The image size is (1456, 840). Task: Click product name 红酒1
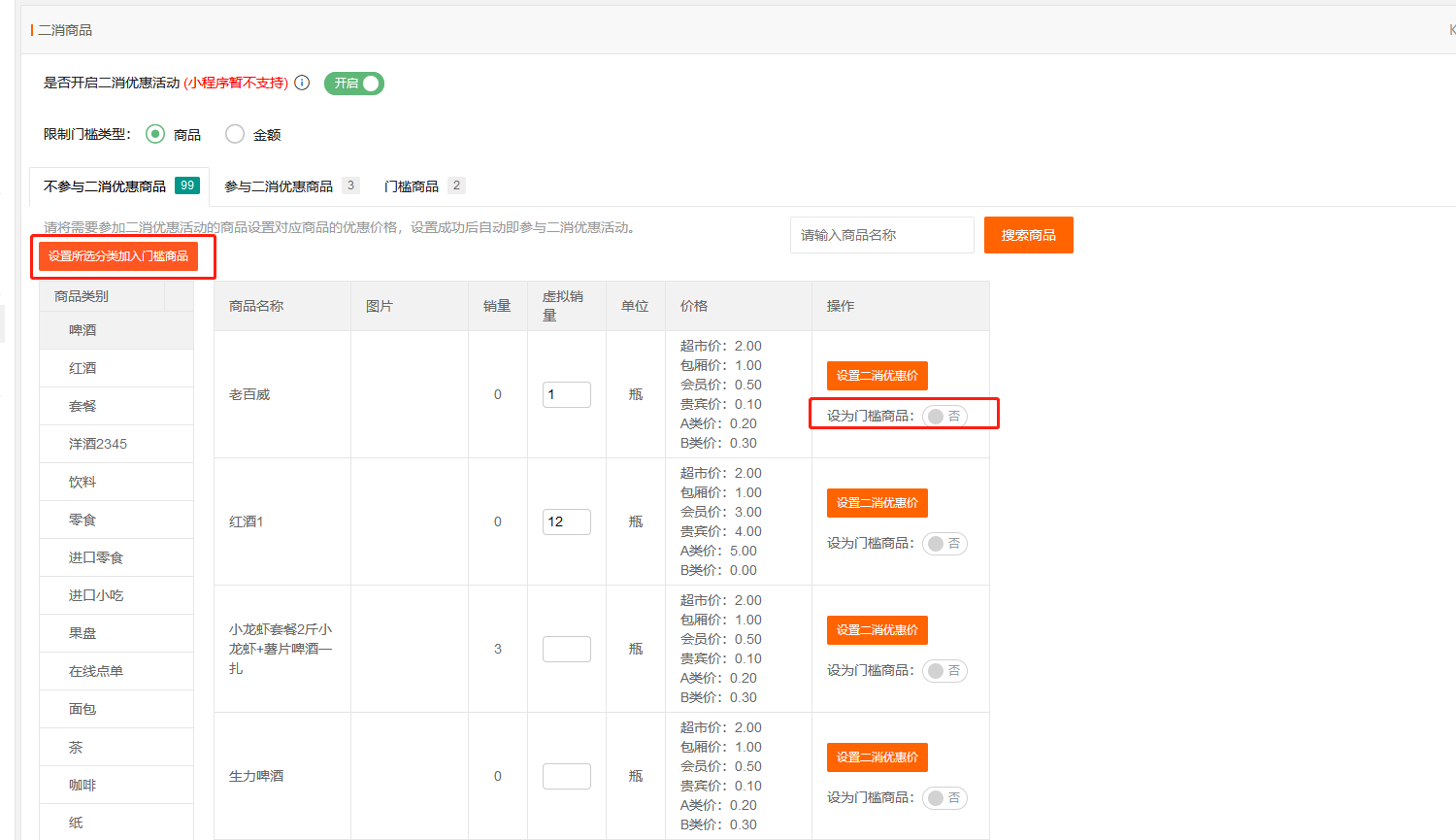point(247,521)
